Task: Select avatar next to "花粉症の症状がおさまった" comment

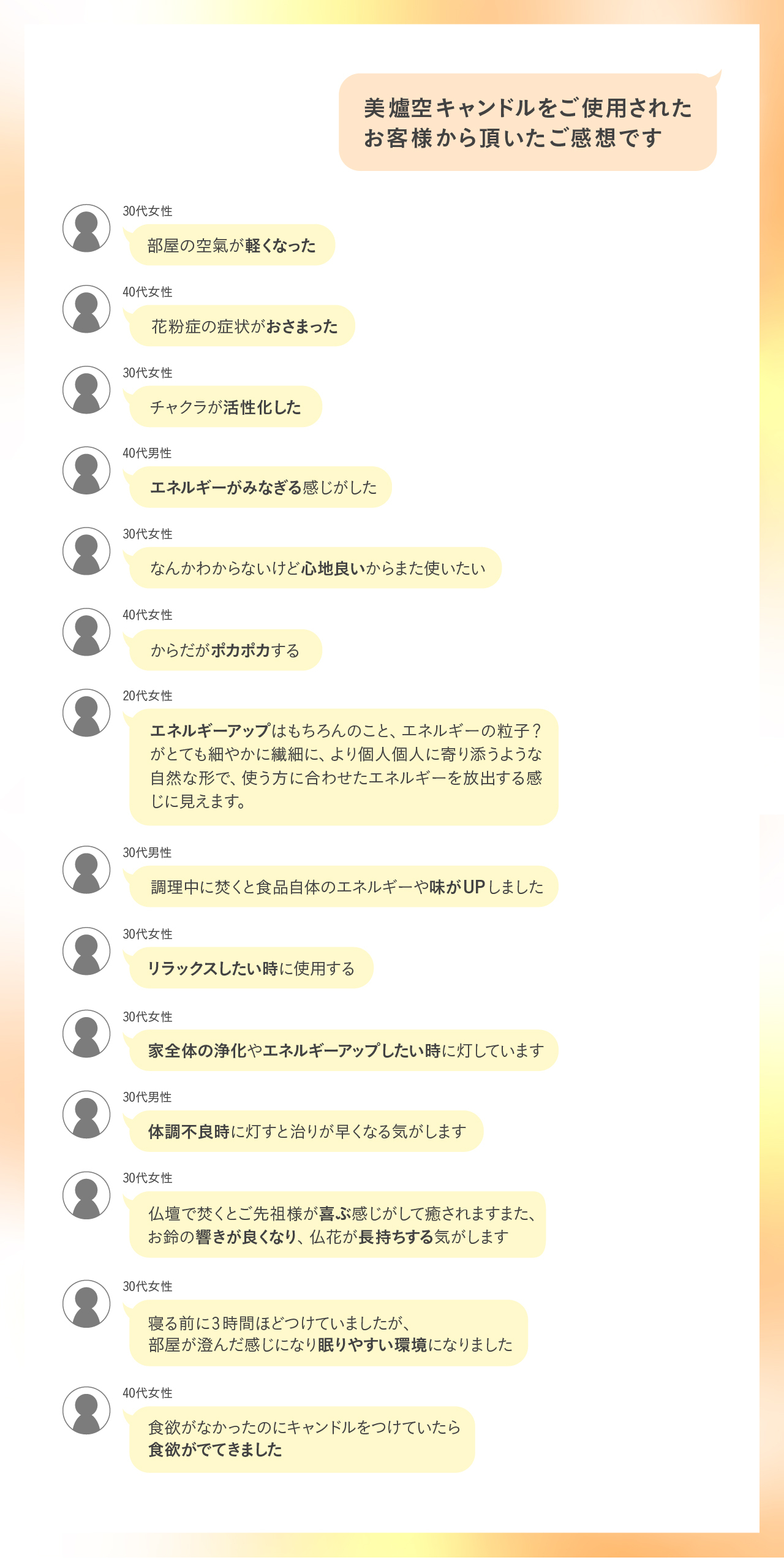Action: pyautogui.click(x=86, y=309)
